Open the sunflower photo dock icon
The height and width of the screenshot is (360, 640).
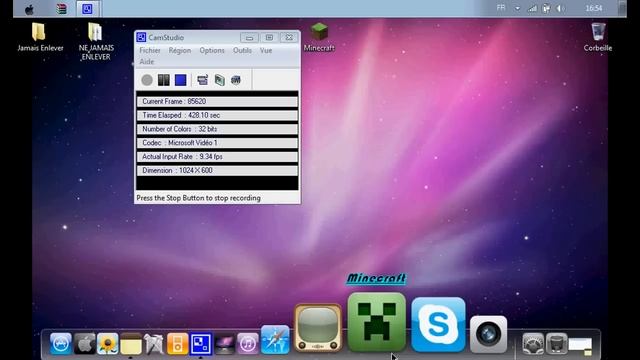(x=108, y=344)
